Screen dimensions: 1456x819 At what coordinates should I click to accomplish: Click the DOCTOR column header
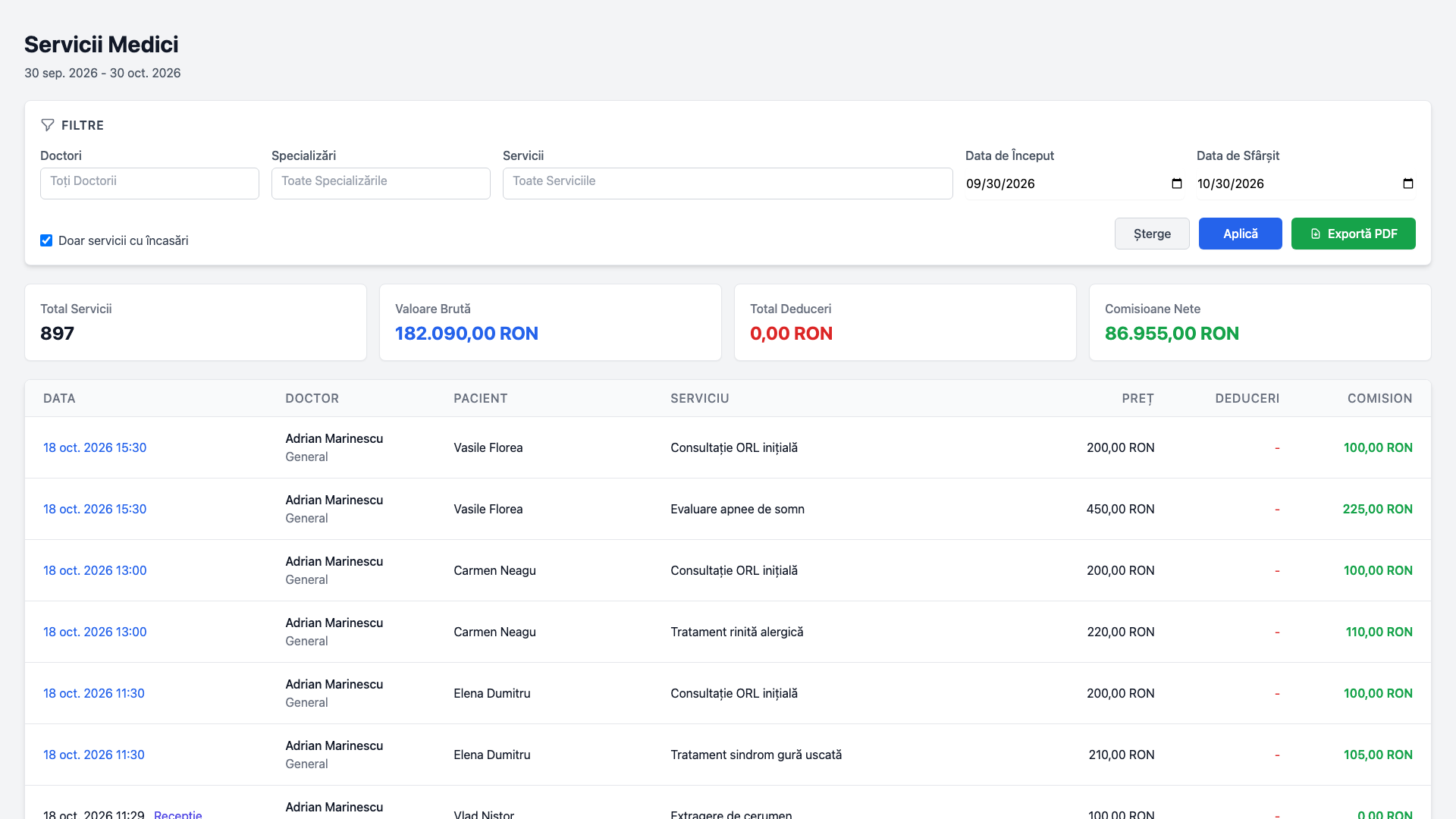click(x=312, y=398)
